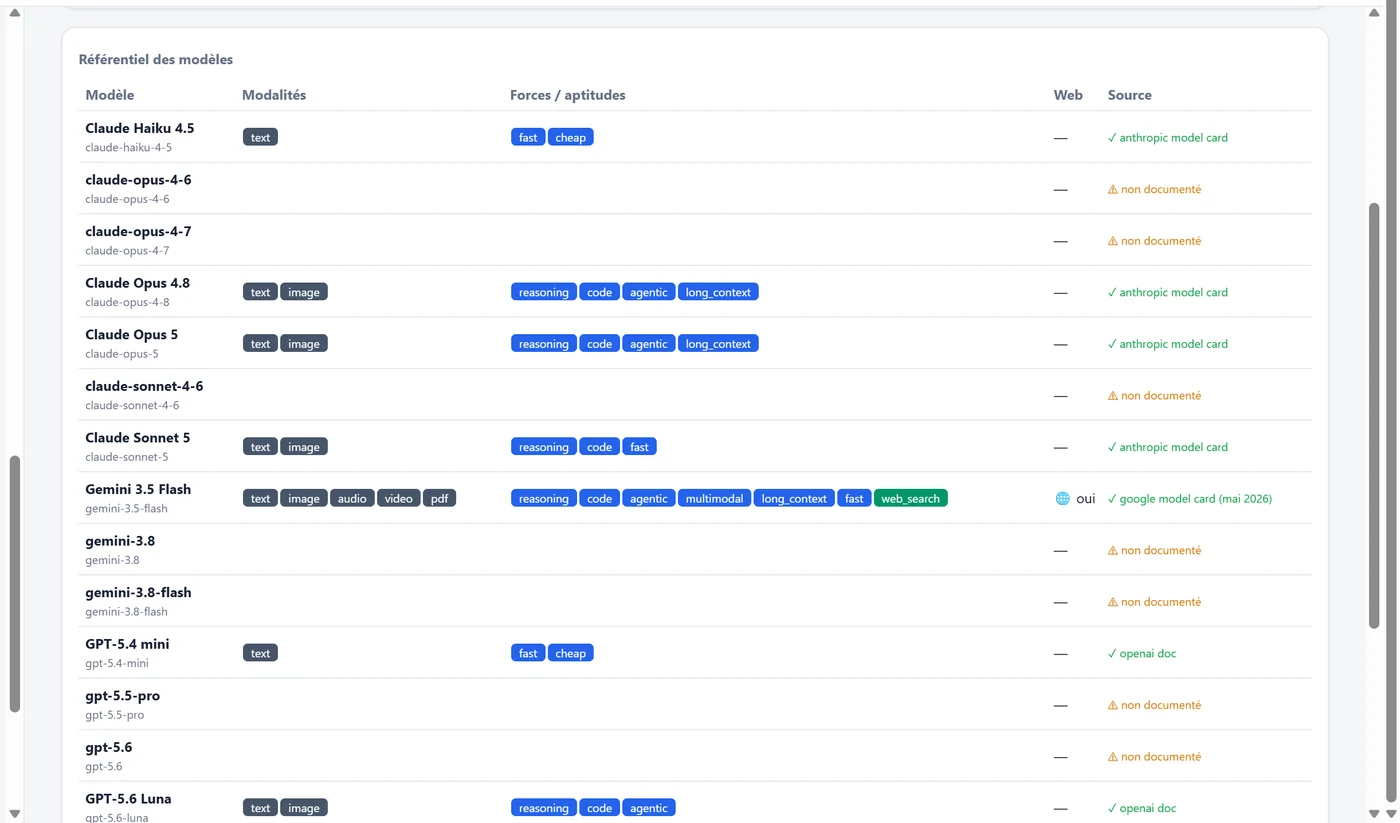Click the 'Référentiel des modèles' heading

tap(156, 59)
